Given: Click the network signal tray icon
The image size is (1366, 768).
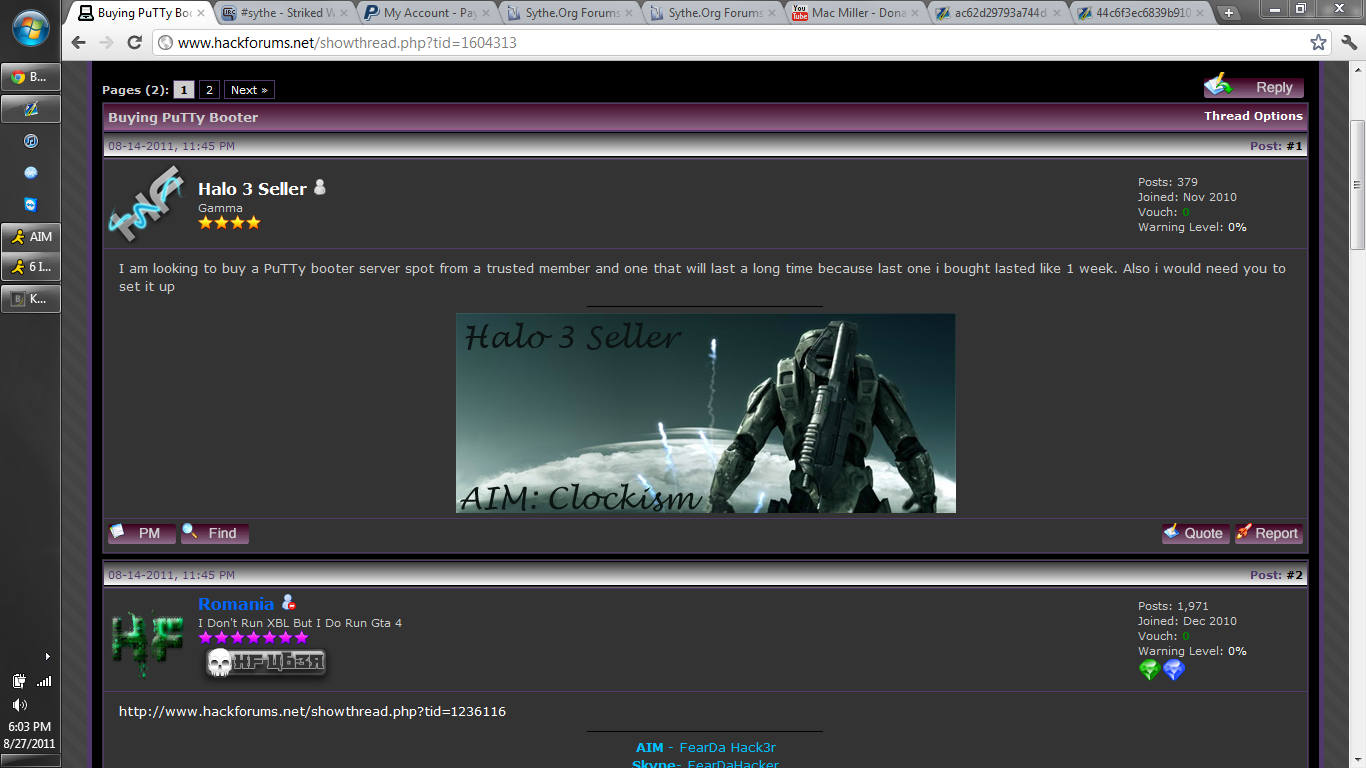Looking at the screenshot, I should [43, 681].
